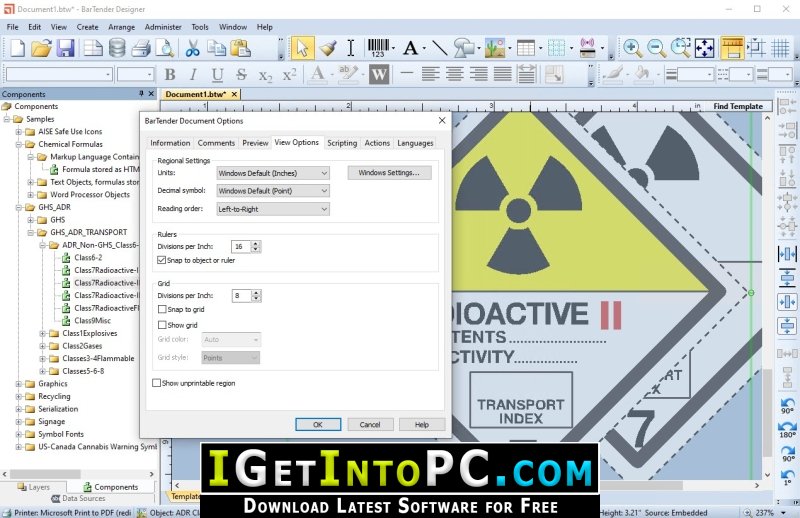Switch to the Layers panel tab

click(34, 487)
